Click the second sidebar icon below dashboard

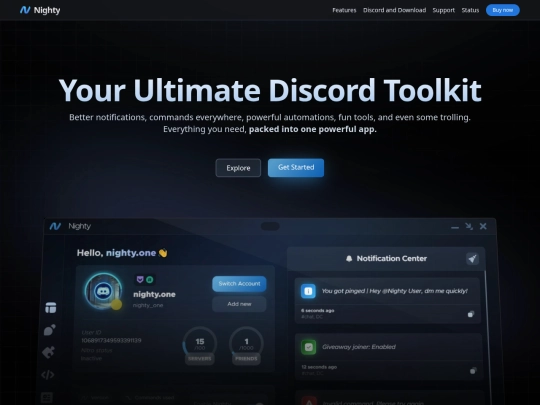coord(50,330)
